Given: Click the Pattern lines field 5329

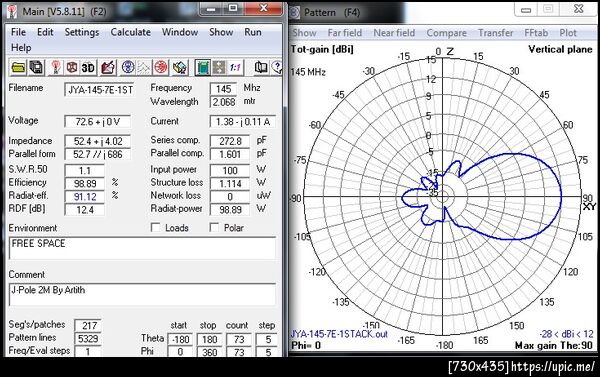Looking at the screenshot, I should click(x=88, y=338).
